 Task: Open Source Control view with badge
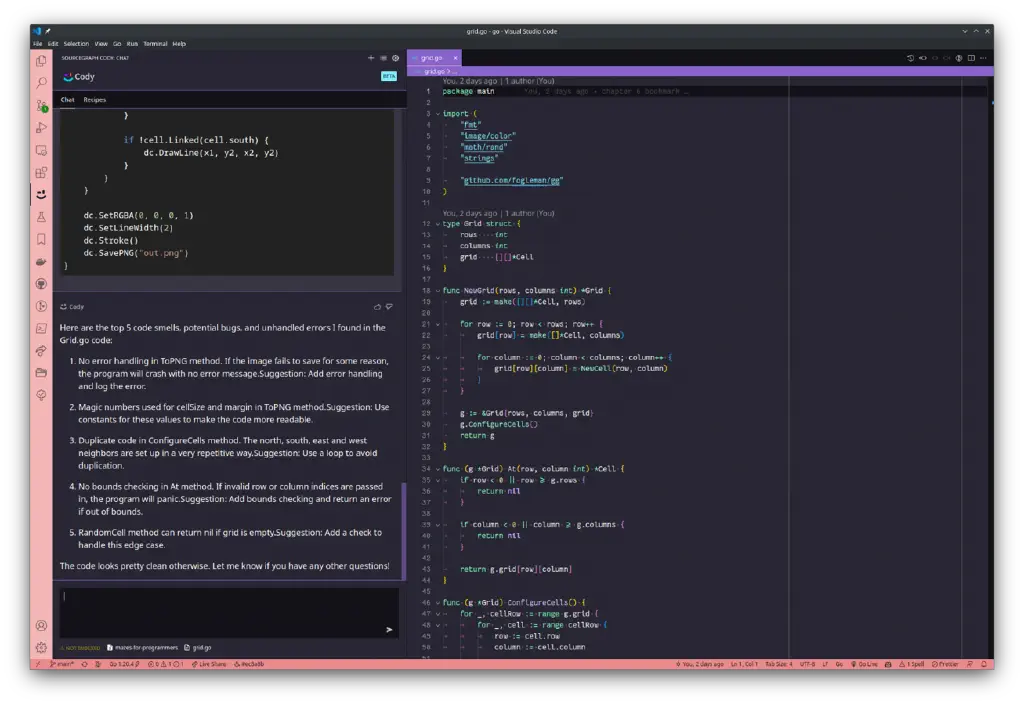pyautogui.click(x=41, y=105)
